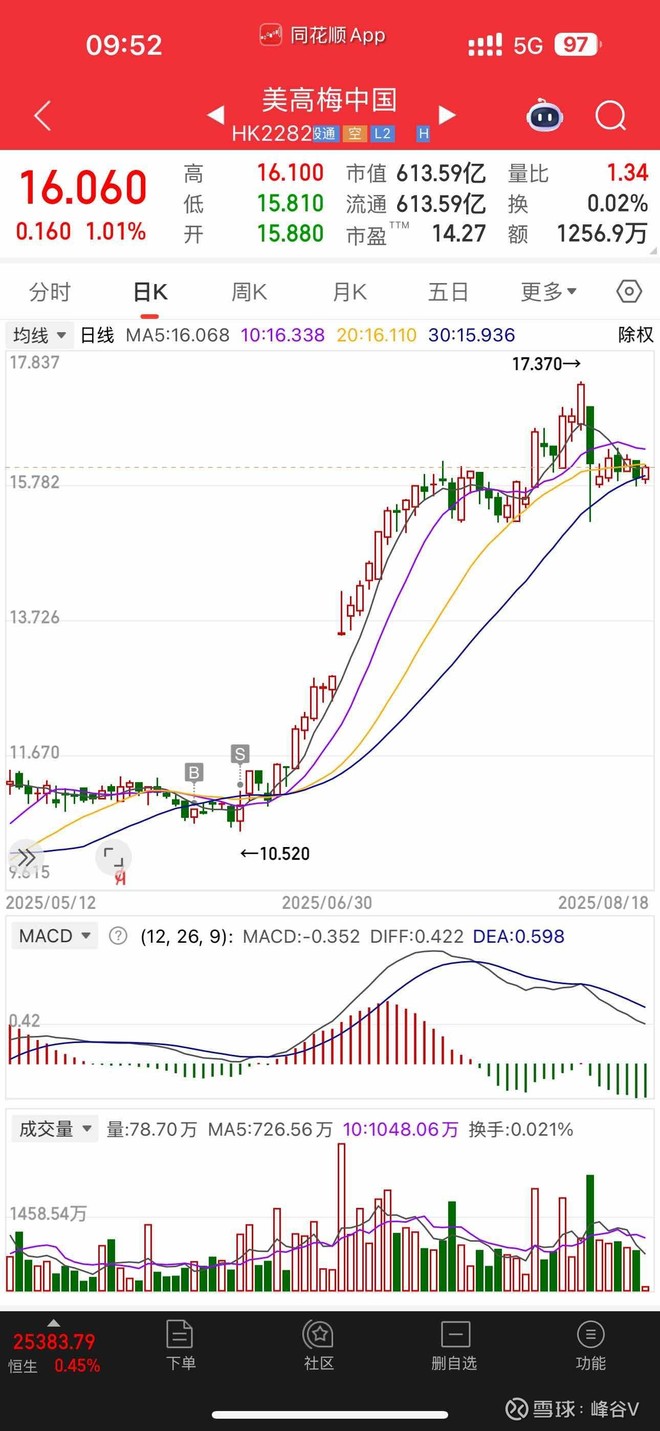
Task: Open the 成交量 indicator dropdown
Action: click(54, 1130)
